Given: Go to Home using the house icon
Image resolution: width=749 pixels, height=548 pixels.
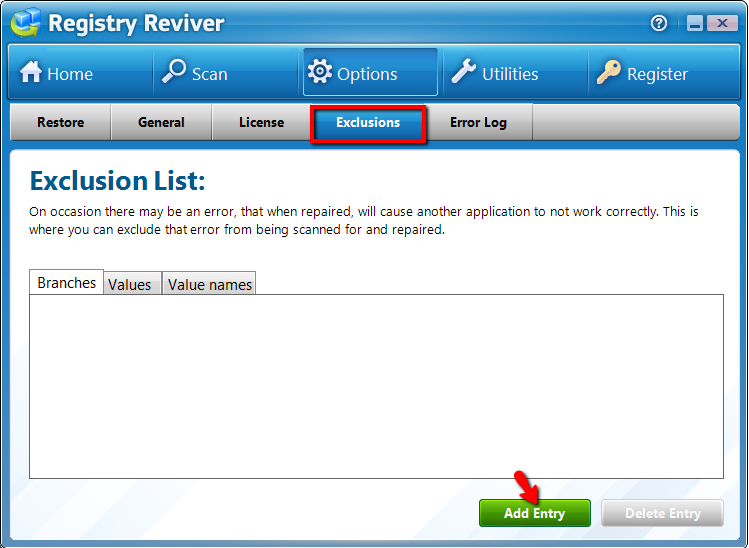Looking at the screenshot, I should coord(32,73).
